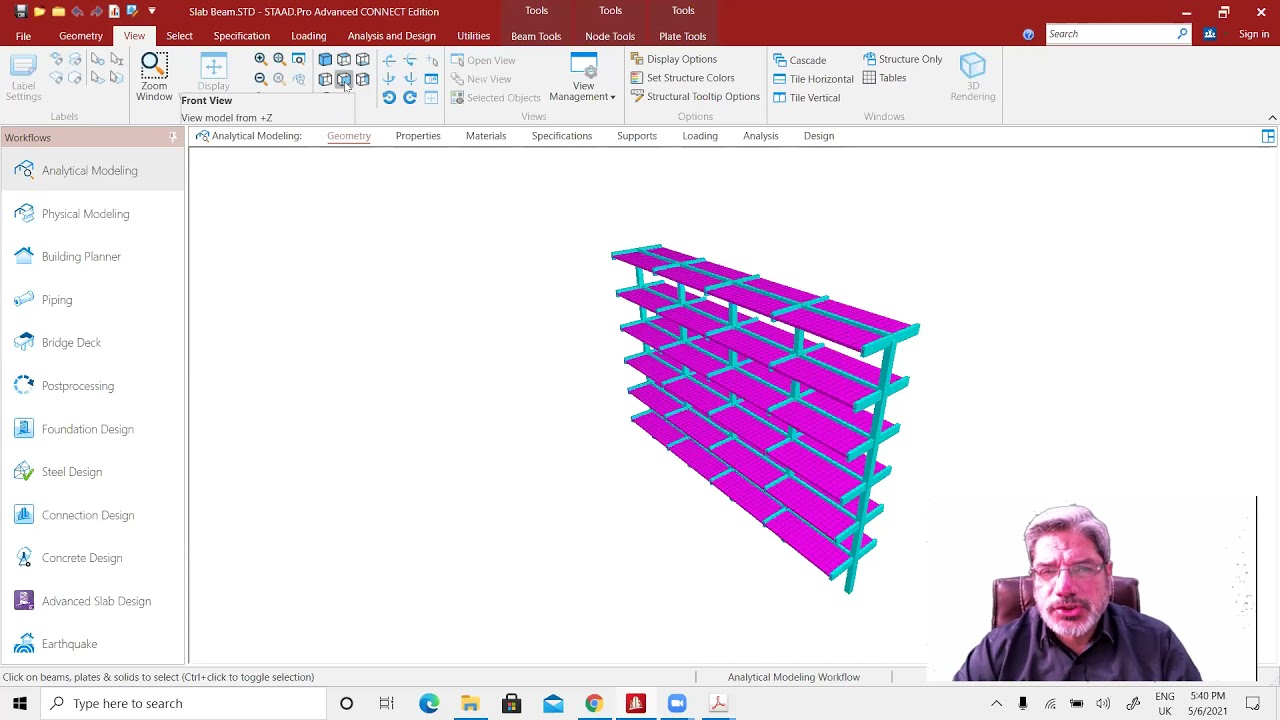Click the counter-clockwise spin rotate icon
Screen dimensions: 1280x720
389,98
